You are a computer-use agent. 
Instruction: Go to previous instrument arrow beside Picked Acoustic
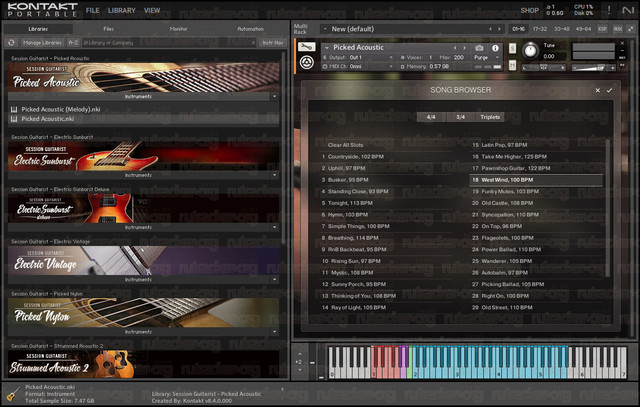point(455,48)
